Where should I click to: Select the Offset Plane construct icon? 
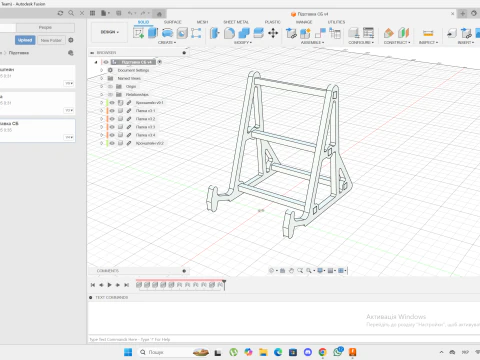point(389,33)
